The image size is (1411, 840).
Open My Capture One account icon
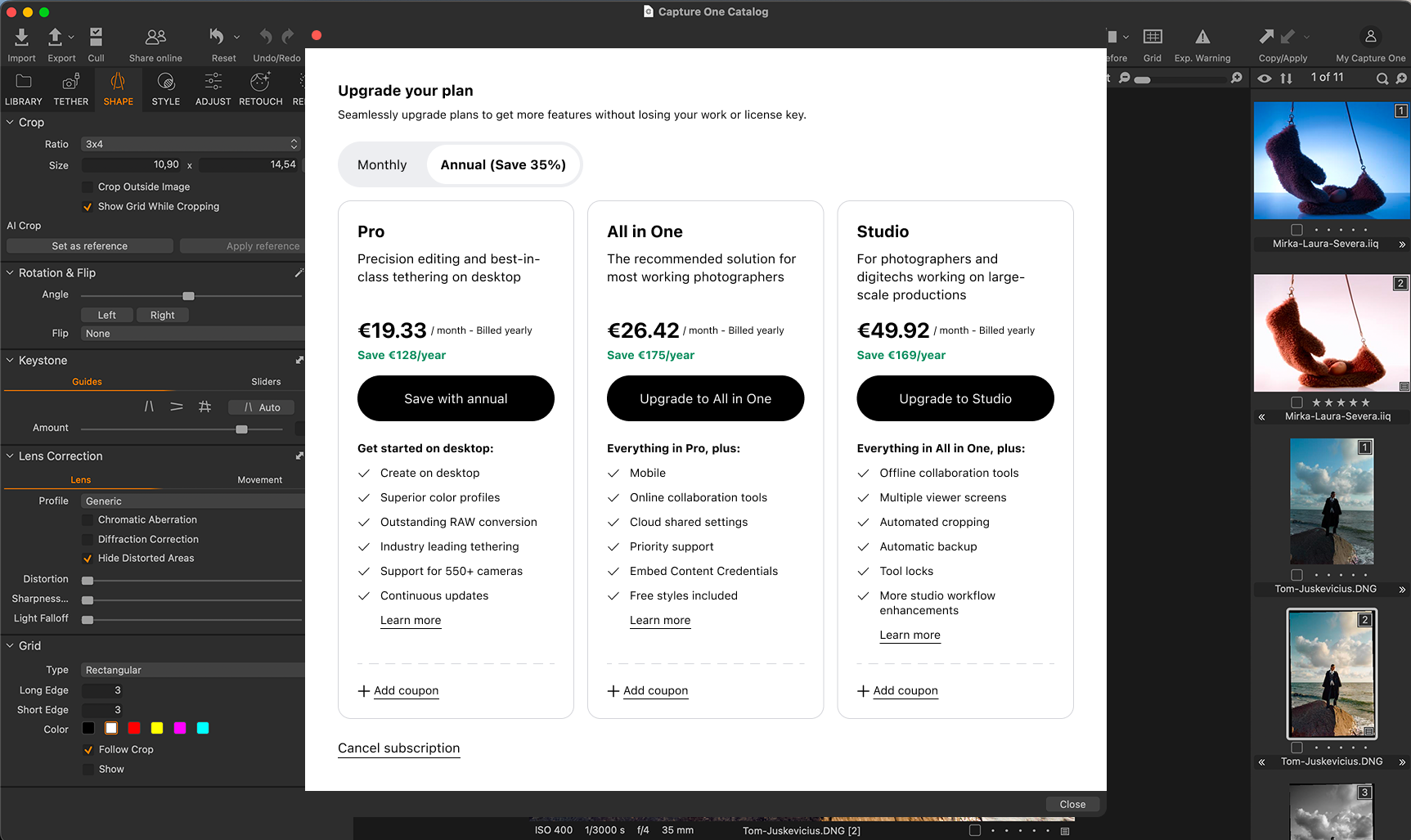click(x=1371, y=37)
